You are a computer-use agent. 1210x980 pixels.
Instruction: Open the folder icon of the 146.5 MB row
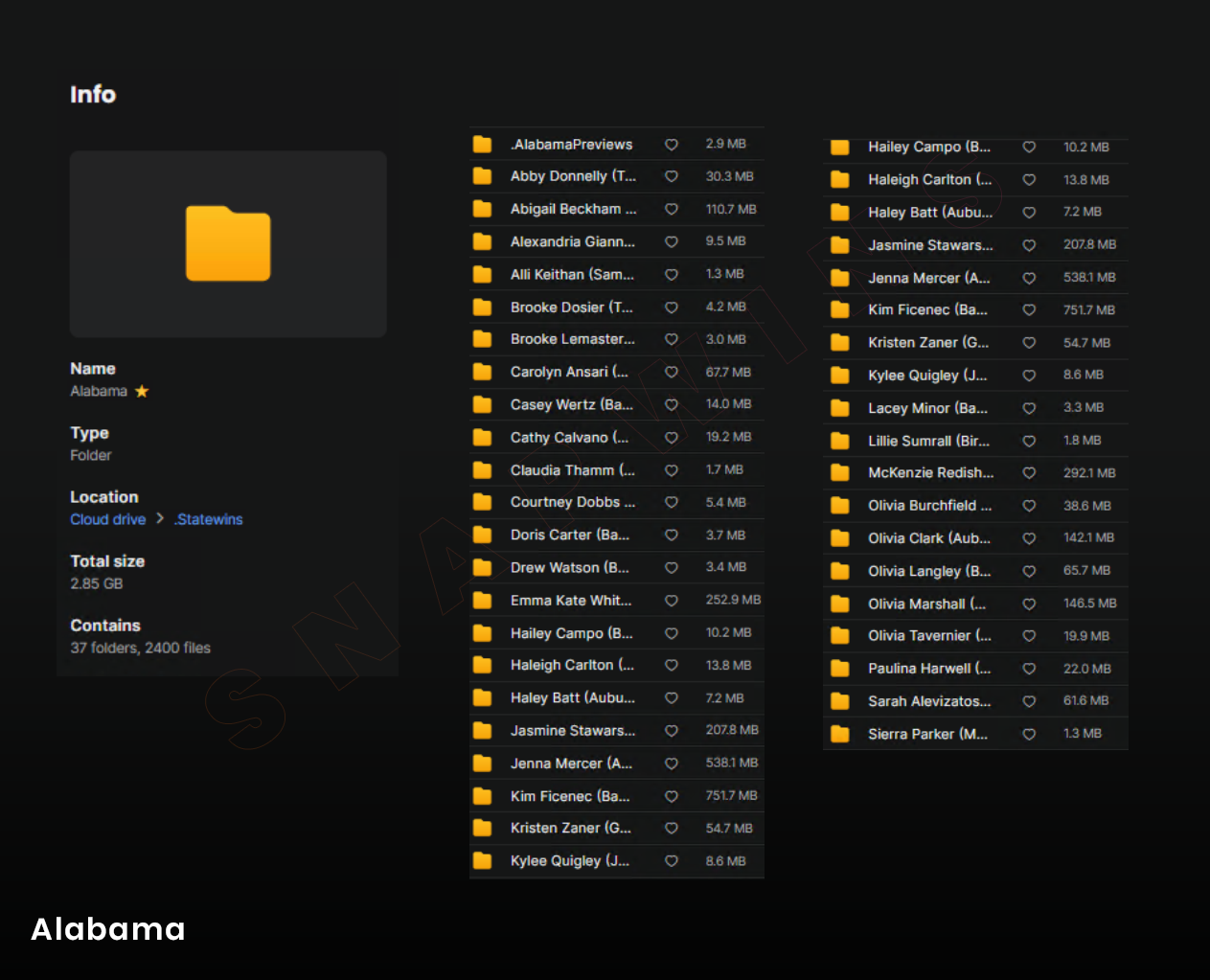click(840, 604)
